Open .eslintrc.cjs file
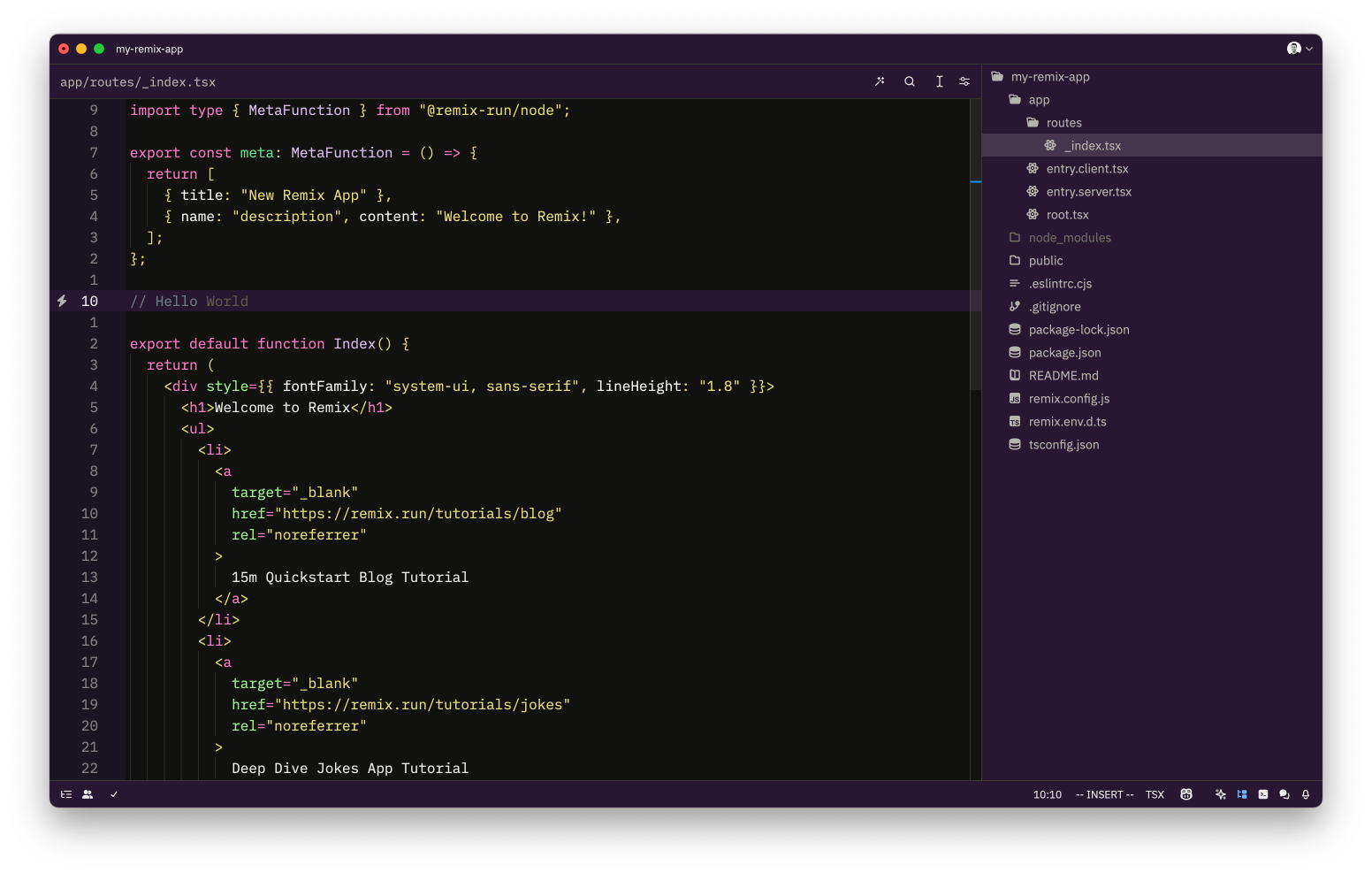1372x873 pixels. (1152, 284)
